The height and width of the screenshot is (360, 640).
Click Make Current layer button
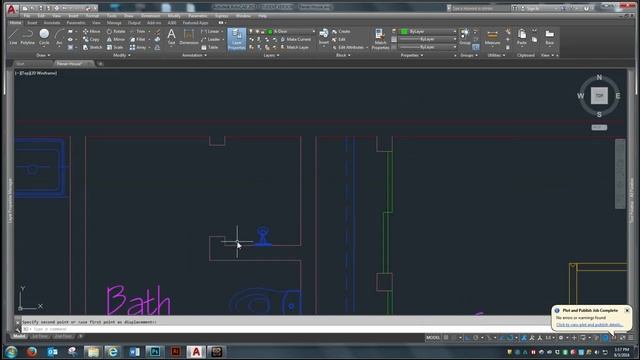click(296, 40)
